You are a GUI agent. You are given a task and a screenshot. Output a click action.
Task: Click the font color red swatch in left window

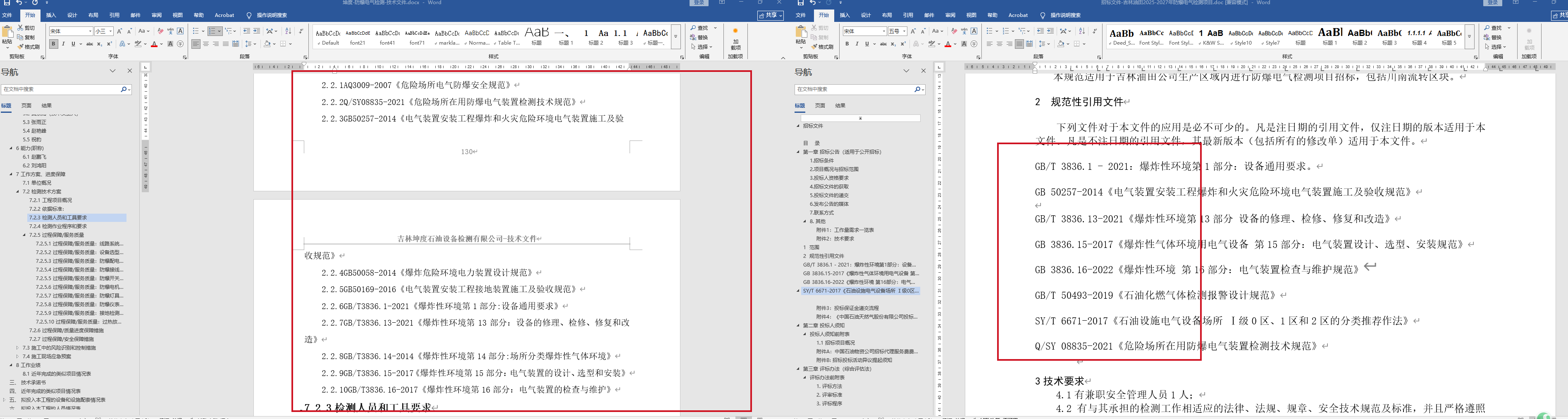tap(155, 44)
